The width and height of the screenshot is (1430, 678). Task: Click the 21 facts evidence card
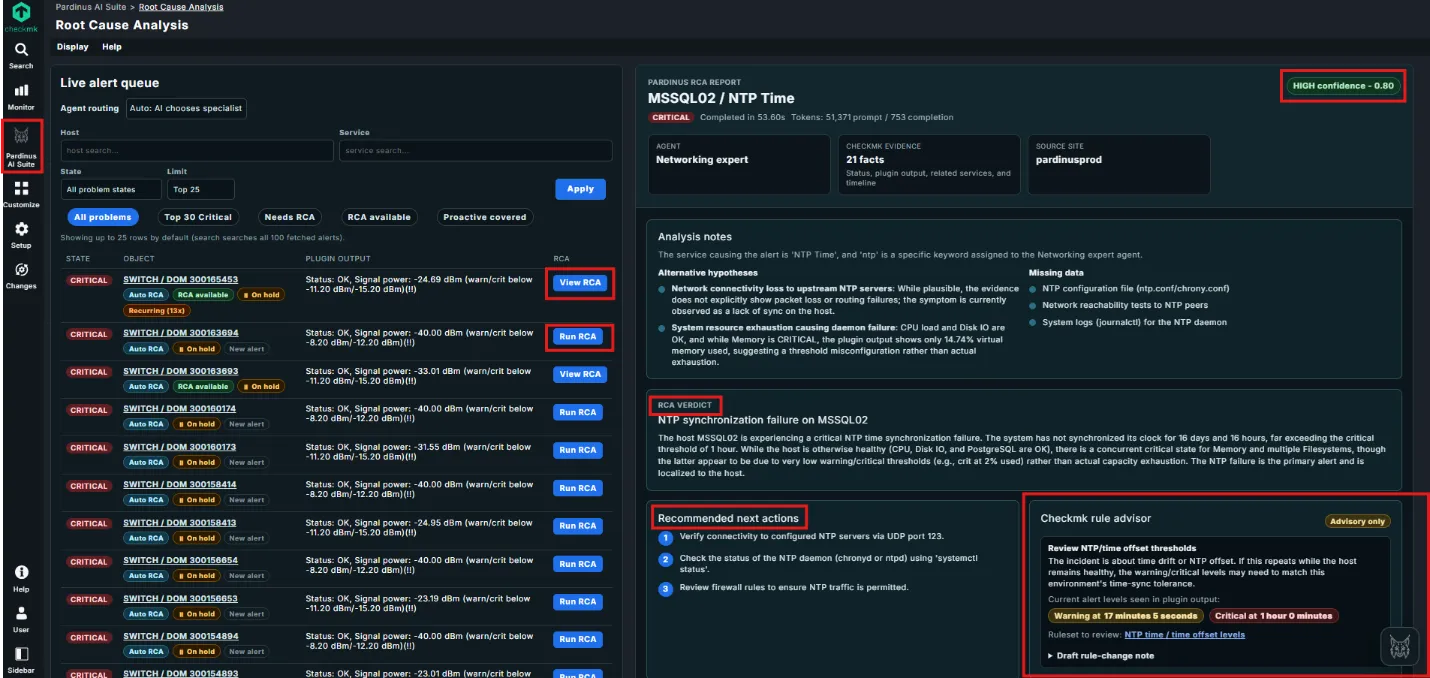[x=929, y=165]
